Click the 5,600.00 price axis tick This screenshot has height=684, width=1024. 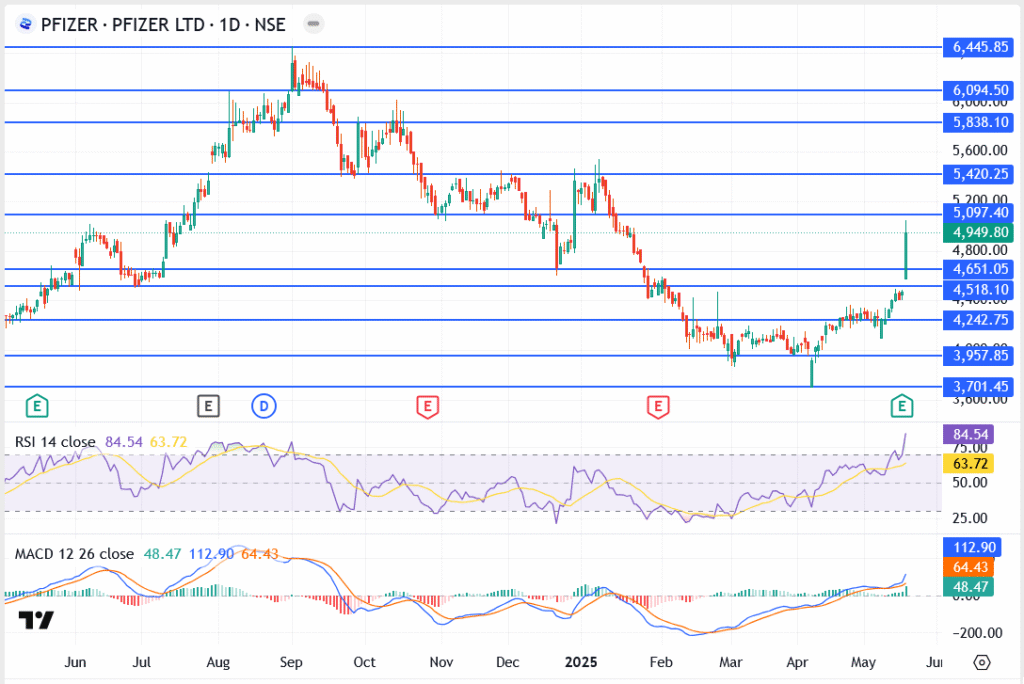[x=980, y=150]
